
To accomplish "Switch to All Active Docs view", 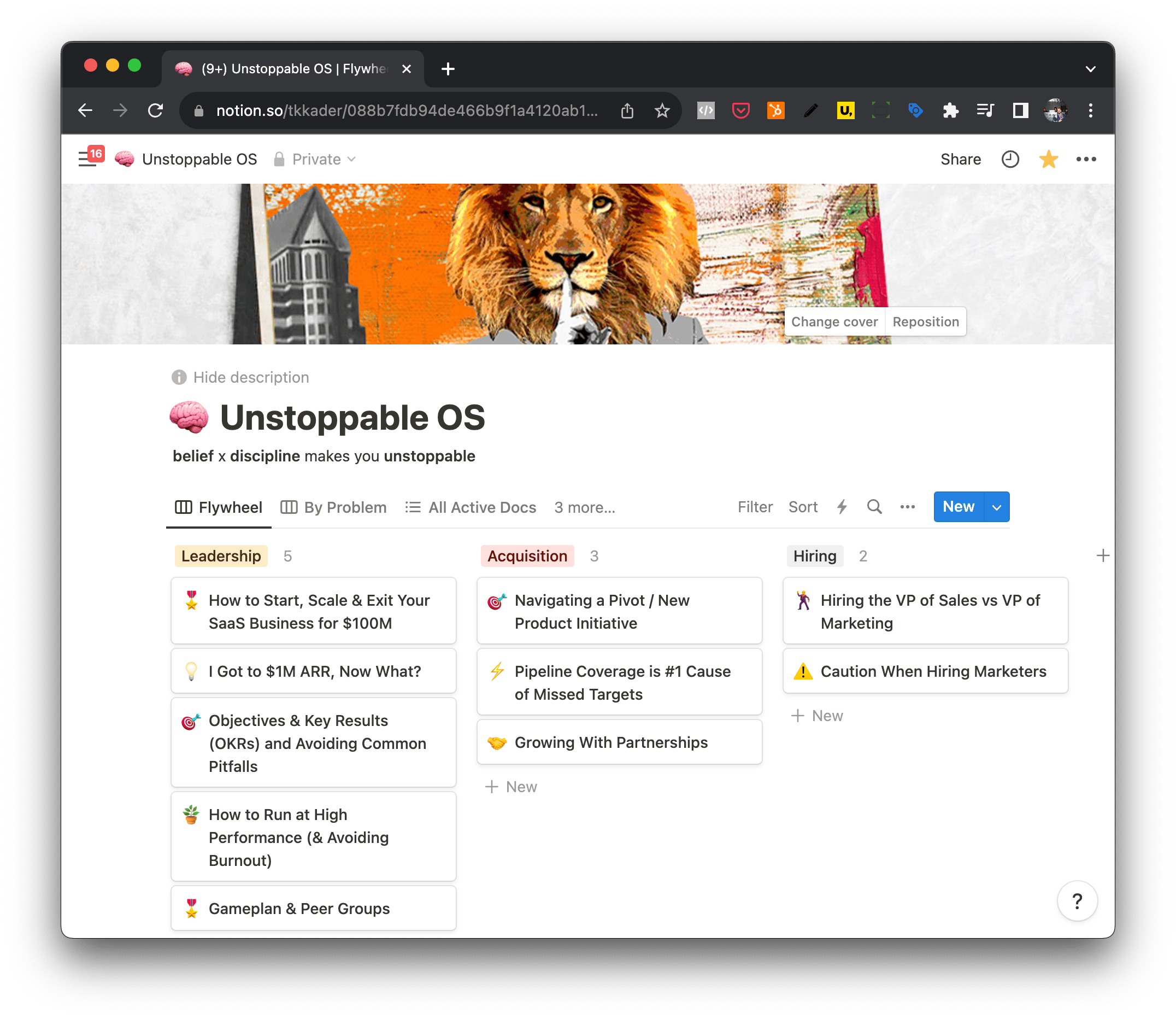I will click(471, 507).
